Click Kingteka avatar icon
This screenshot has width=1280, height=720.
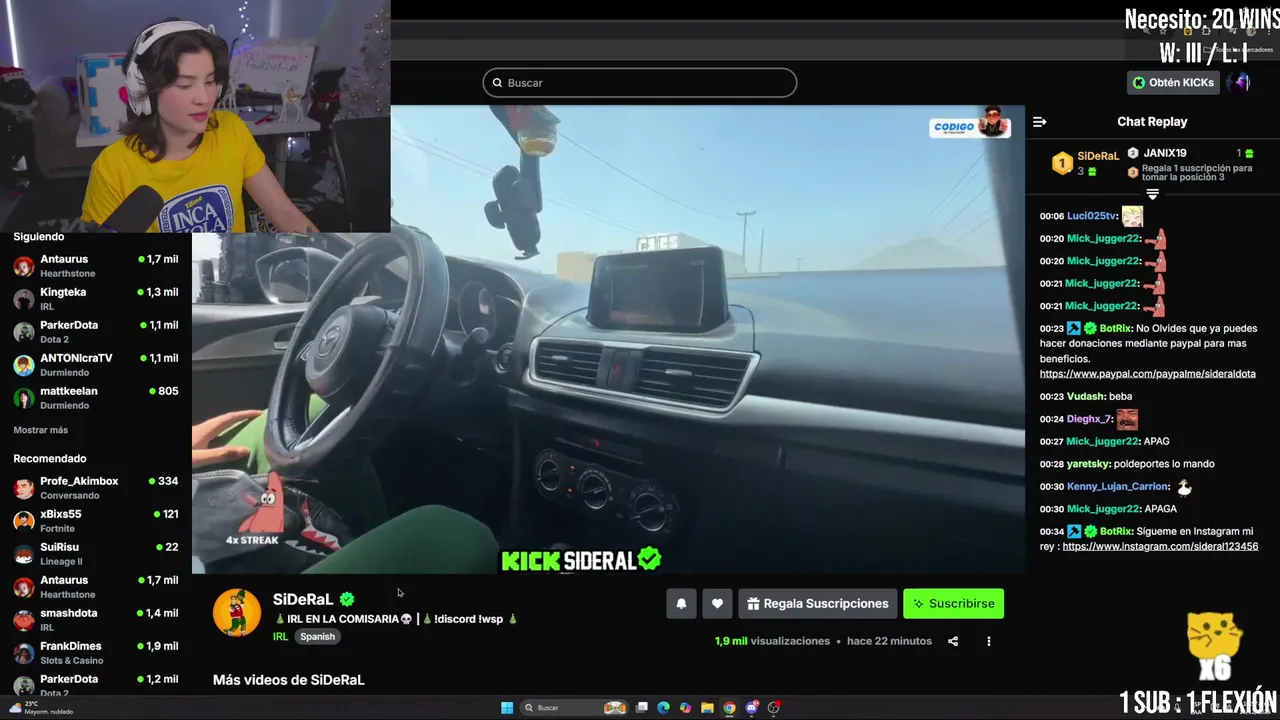pyautogui.click(x=24, y=299)
